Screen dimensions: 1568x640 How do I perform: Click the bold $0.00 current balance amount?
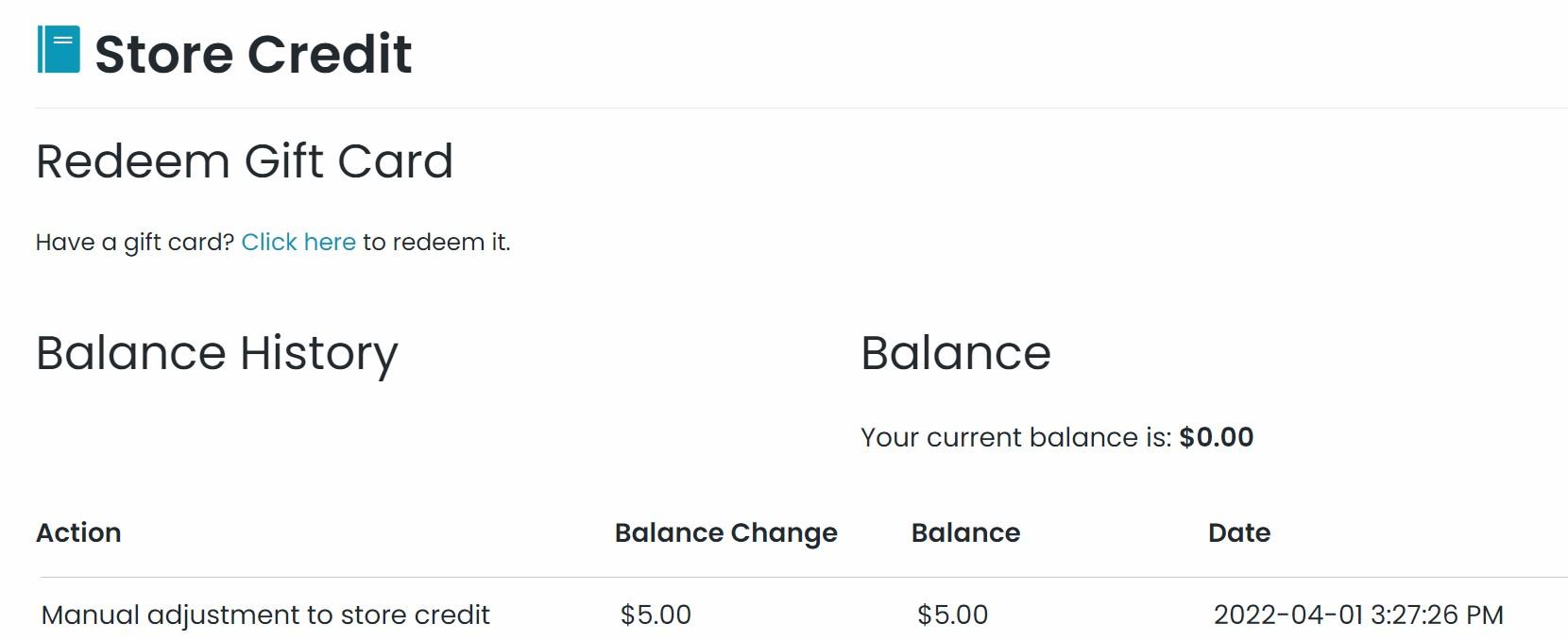[x=1217, y=438]
